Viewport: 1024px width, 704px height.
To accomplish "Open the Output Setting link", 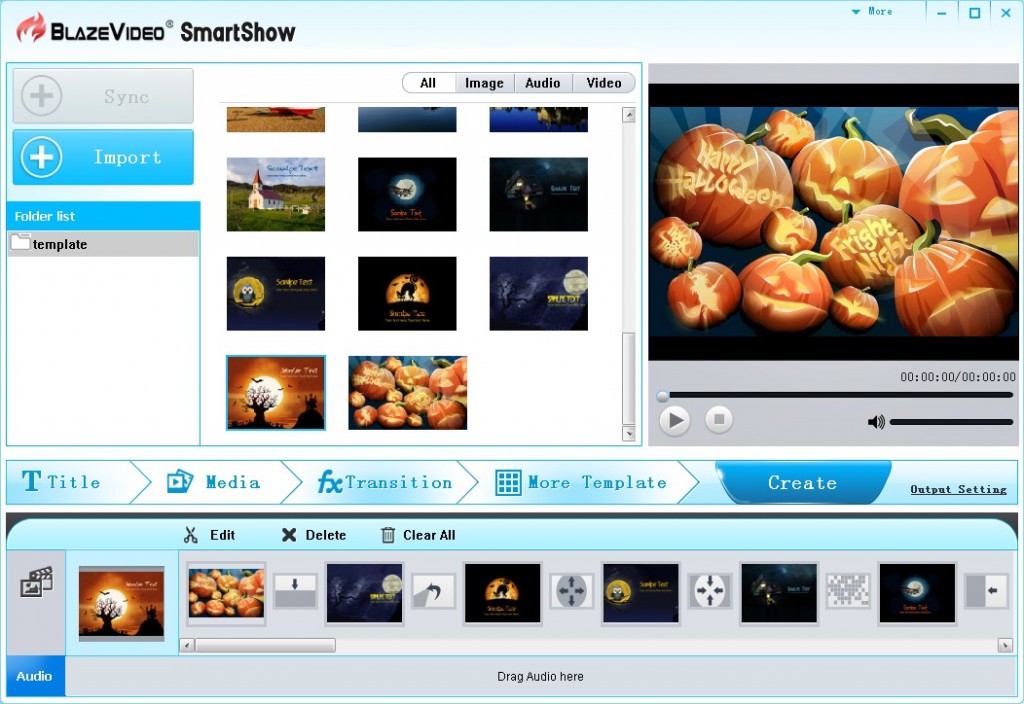I will [x=958, y=489].
